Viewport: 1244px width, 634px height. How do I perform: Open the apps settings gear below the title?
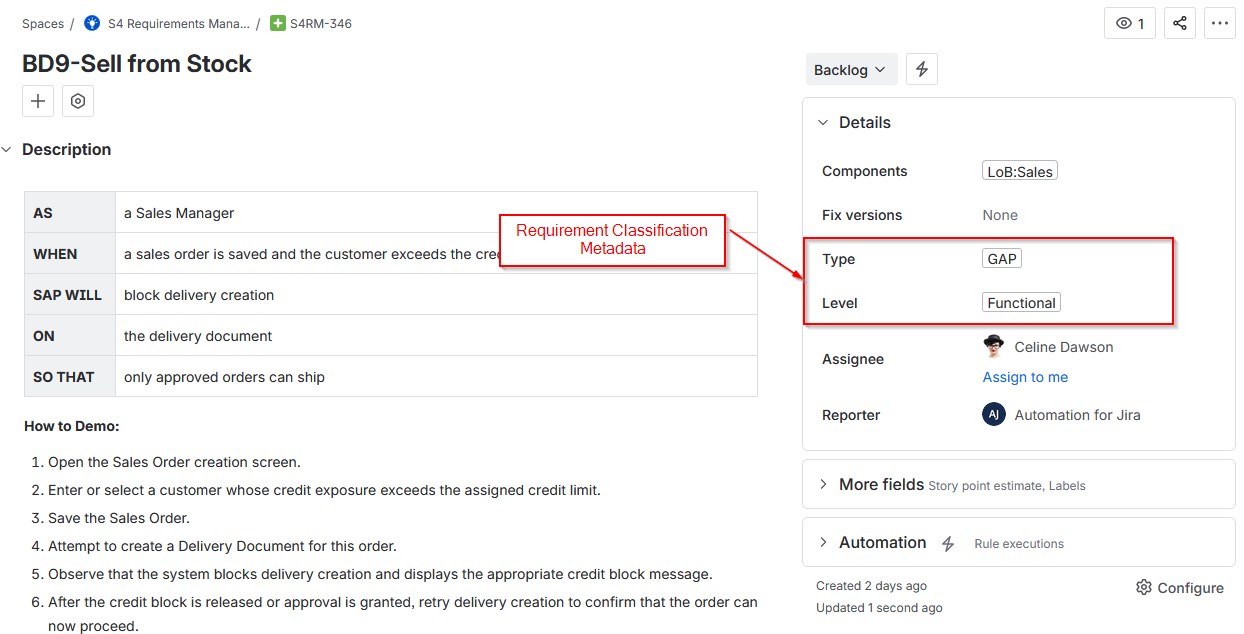pos(77,100)
